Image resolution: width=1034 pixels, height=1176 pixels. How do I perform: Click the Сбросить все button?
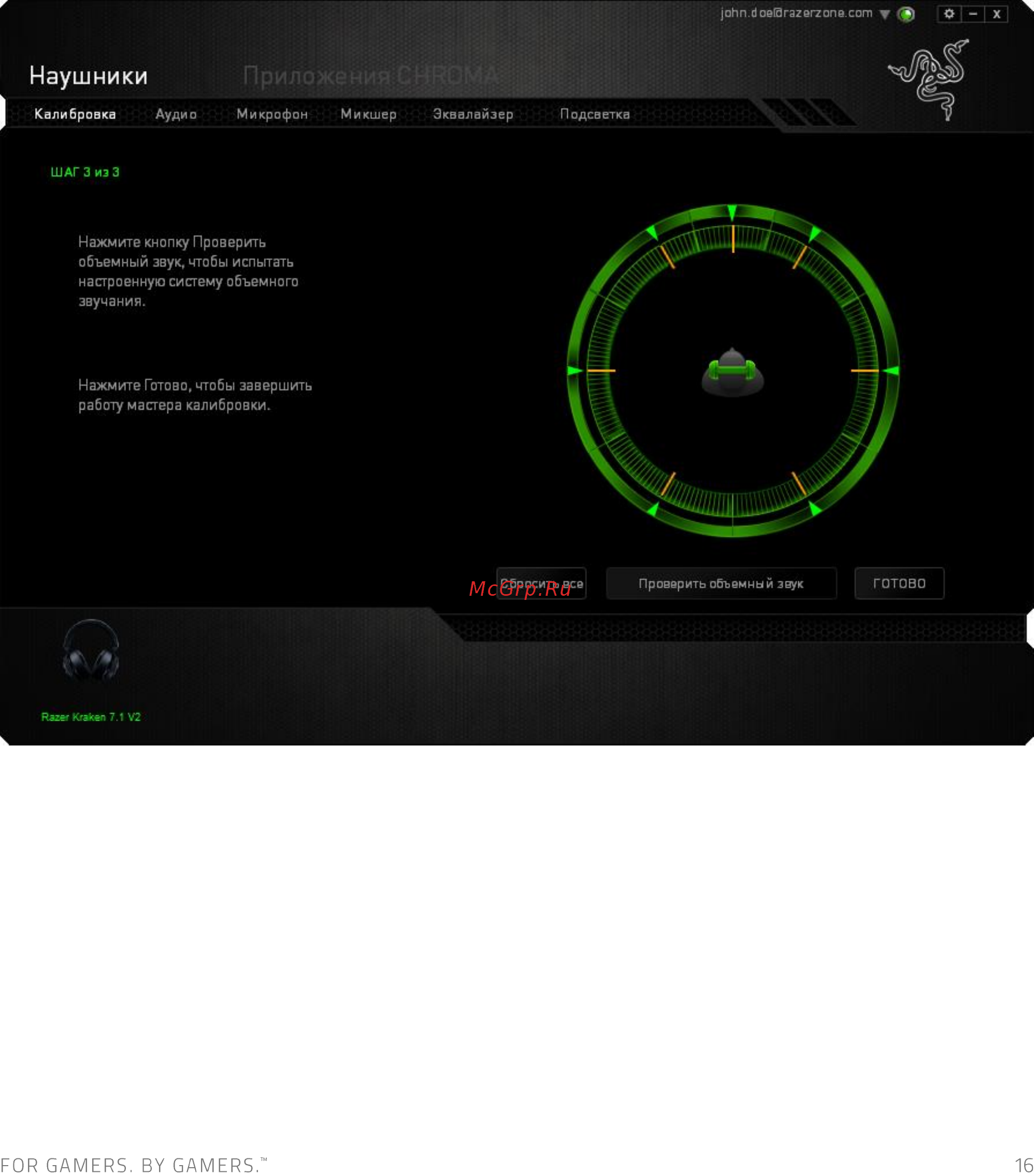pos(541,583)
